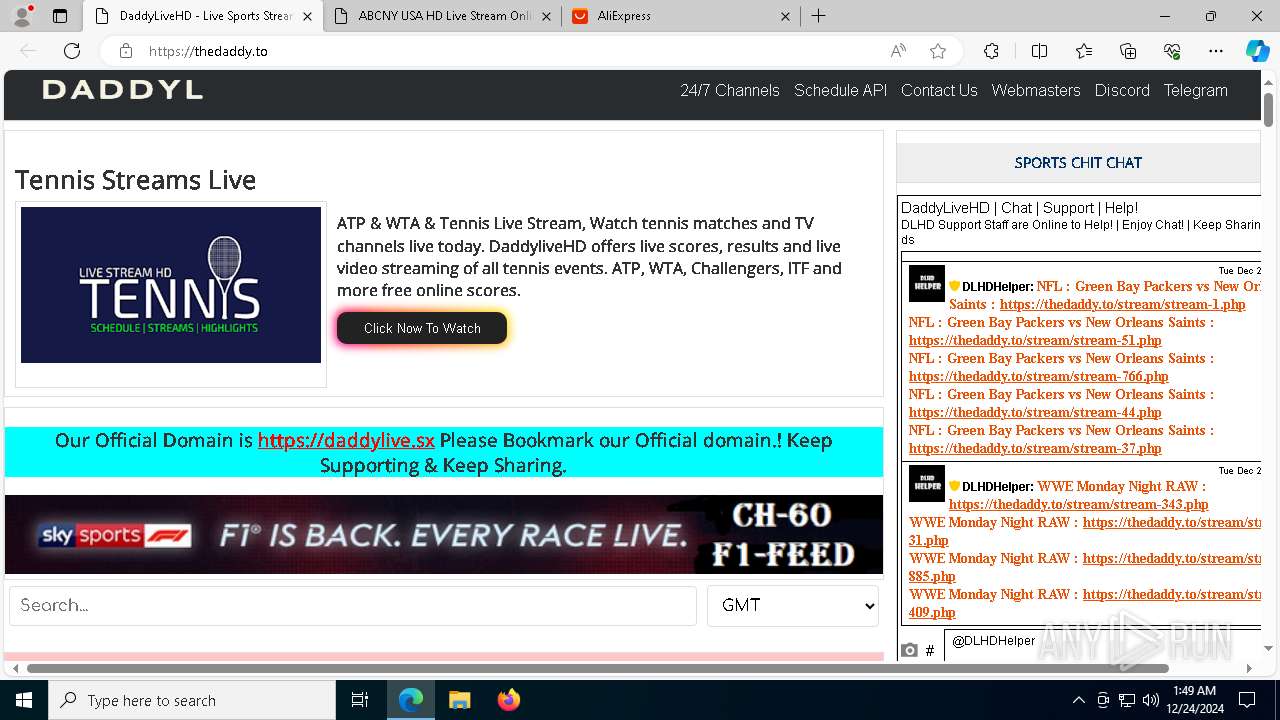The image size is (1280, 720).
Task: Launch Firefox from taskbar
Action: coord(508,700)
